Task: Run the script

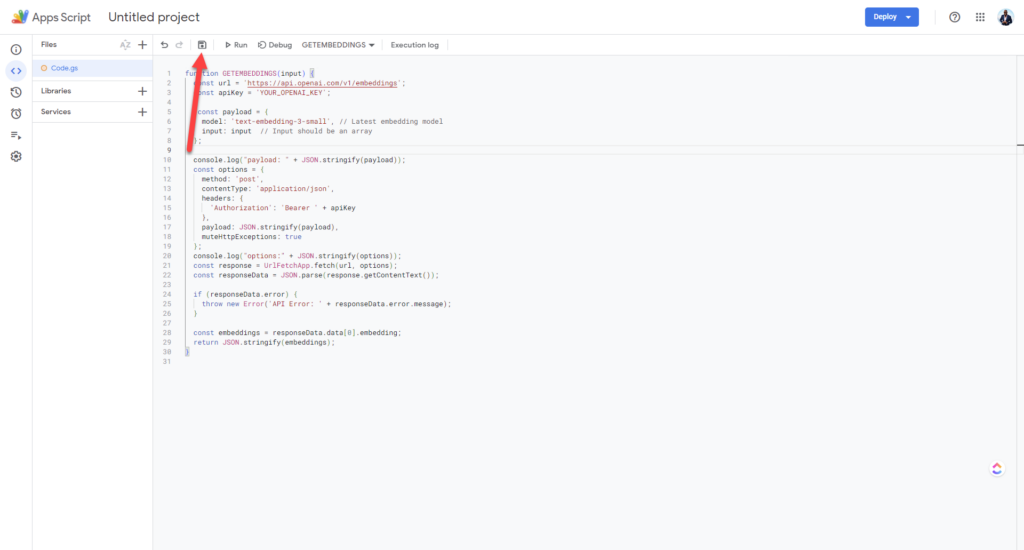Action: coord(236,45)
